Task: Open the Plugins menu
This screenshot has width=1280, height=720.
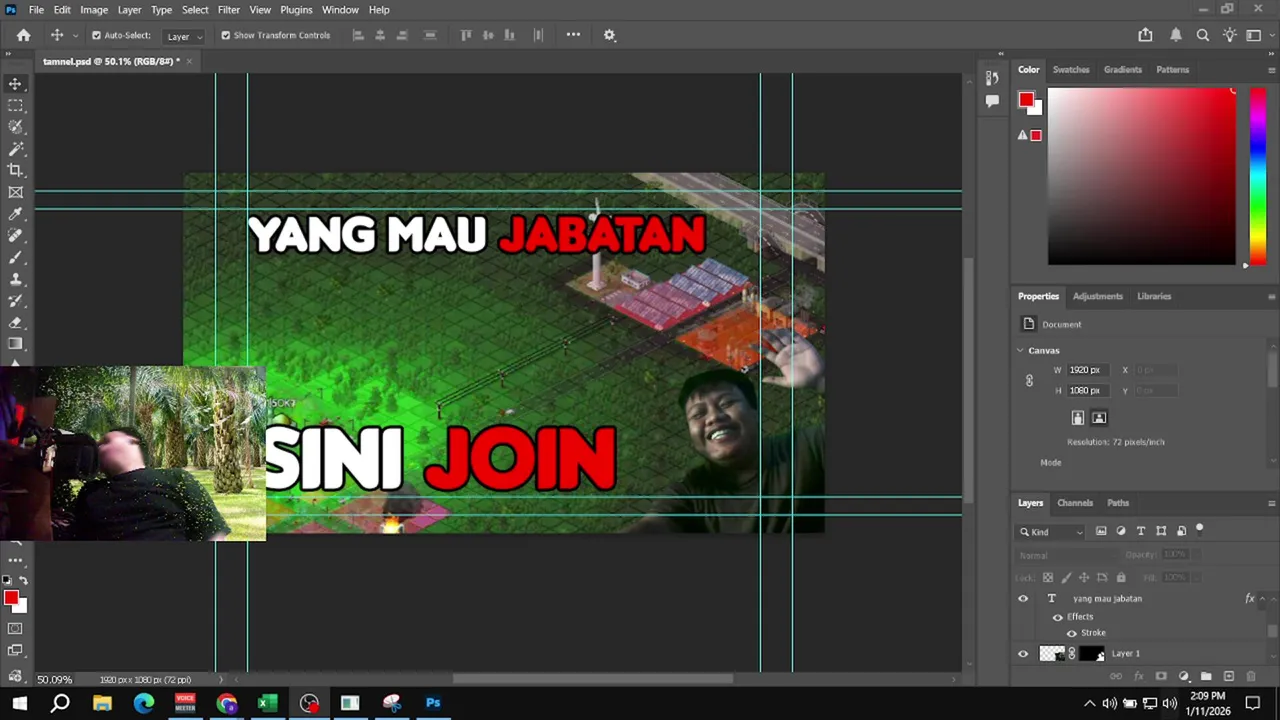Action: click(296, 9)
